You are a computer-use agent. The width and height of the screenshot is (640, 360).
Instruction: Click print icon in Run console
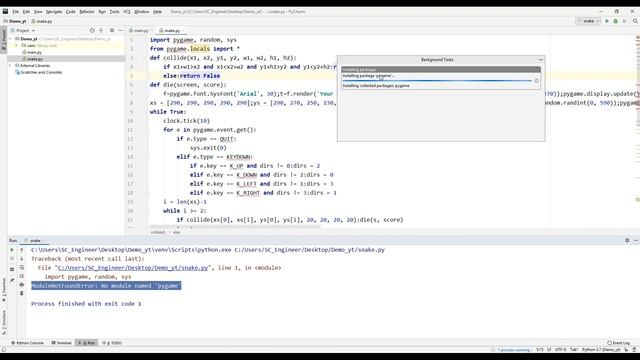click(22, 285)
